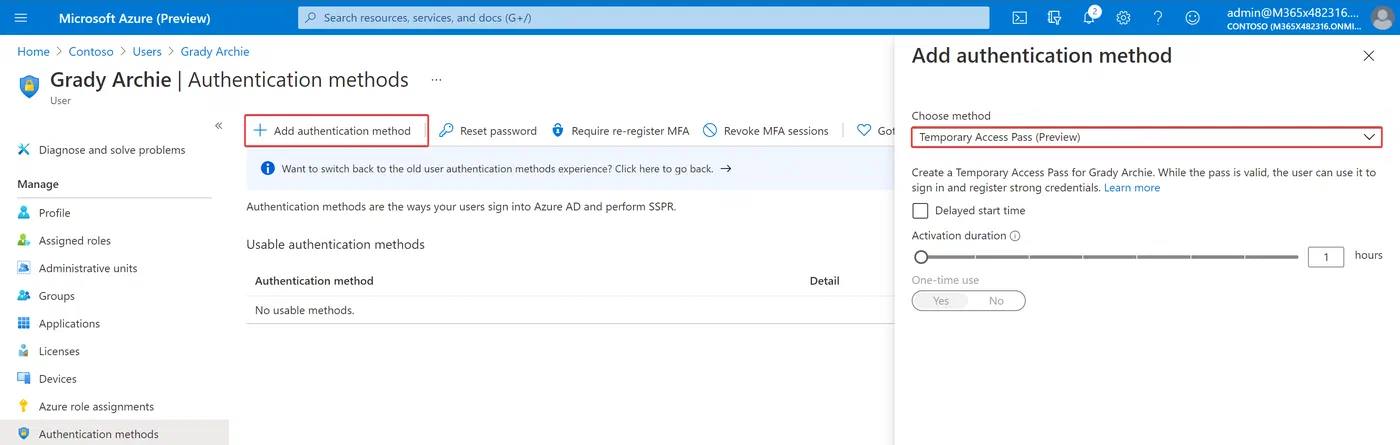Image resolution: width=1400 pixels, height=445 pixels.
Task: Go to Contoso breadcrumb
Action: pos(91,51)
